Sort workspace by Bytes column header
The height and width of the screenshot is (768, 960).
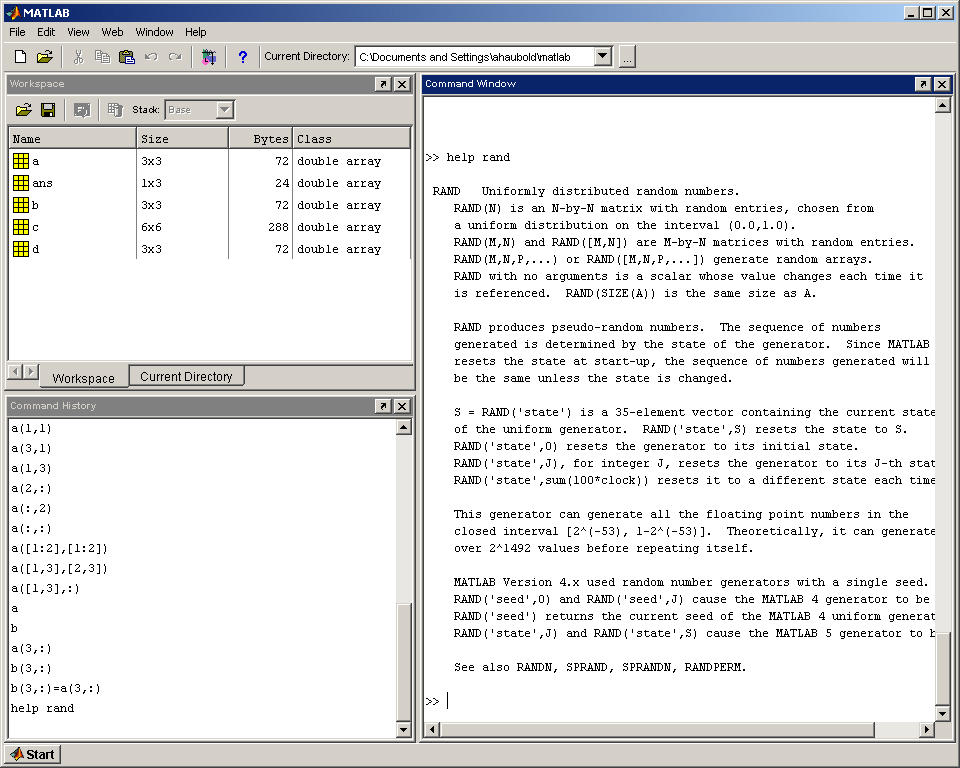pos(261,138)
